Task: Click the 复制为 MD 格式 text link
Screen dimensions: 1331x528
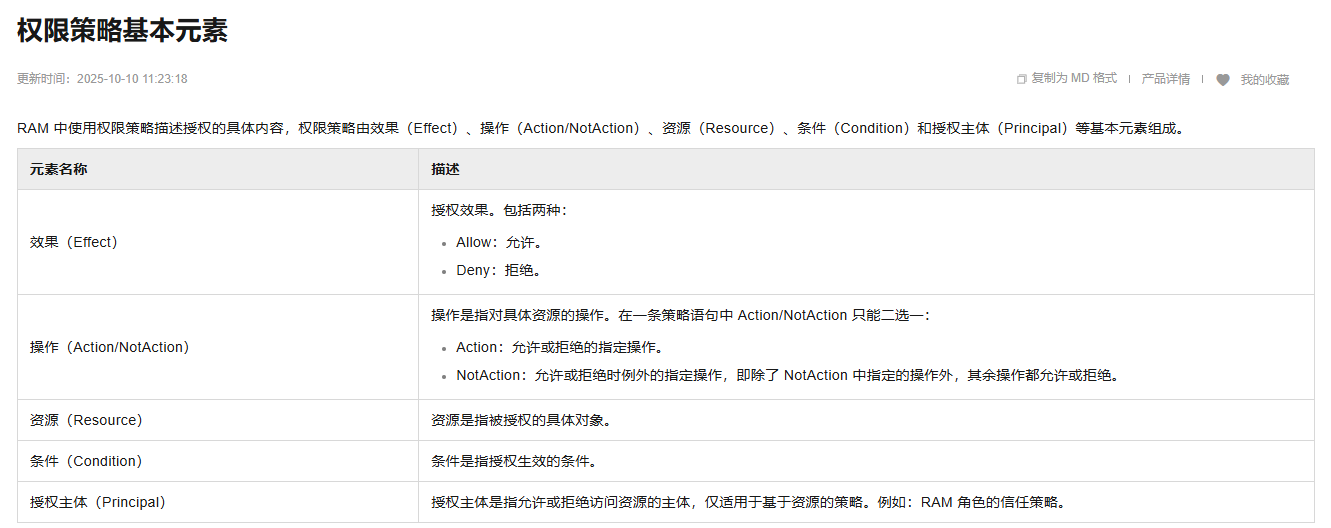Action: tap(1074, 78)
